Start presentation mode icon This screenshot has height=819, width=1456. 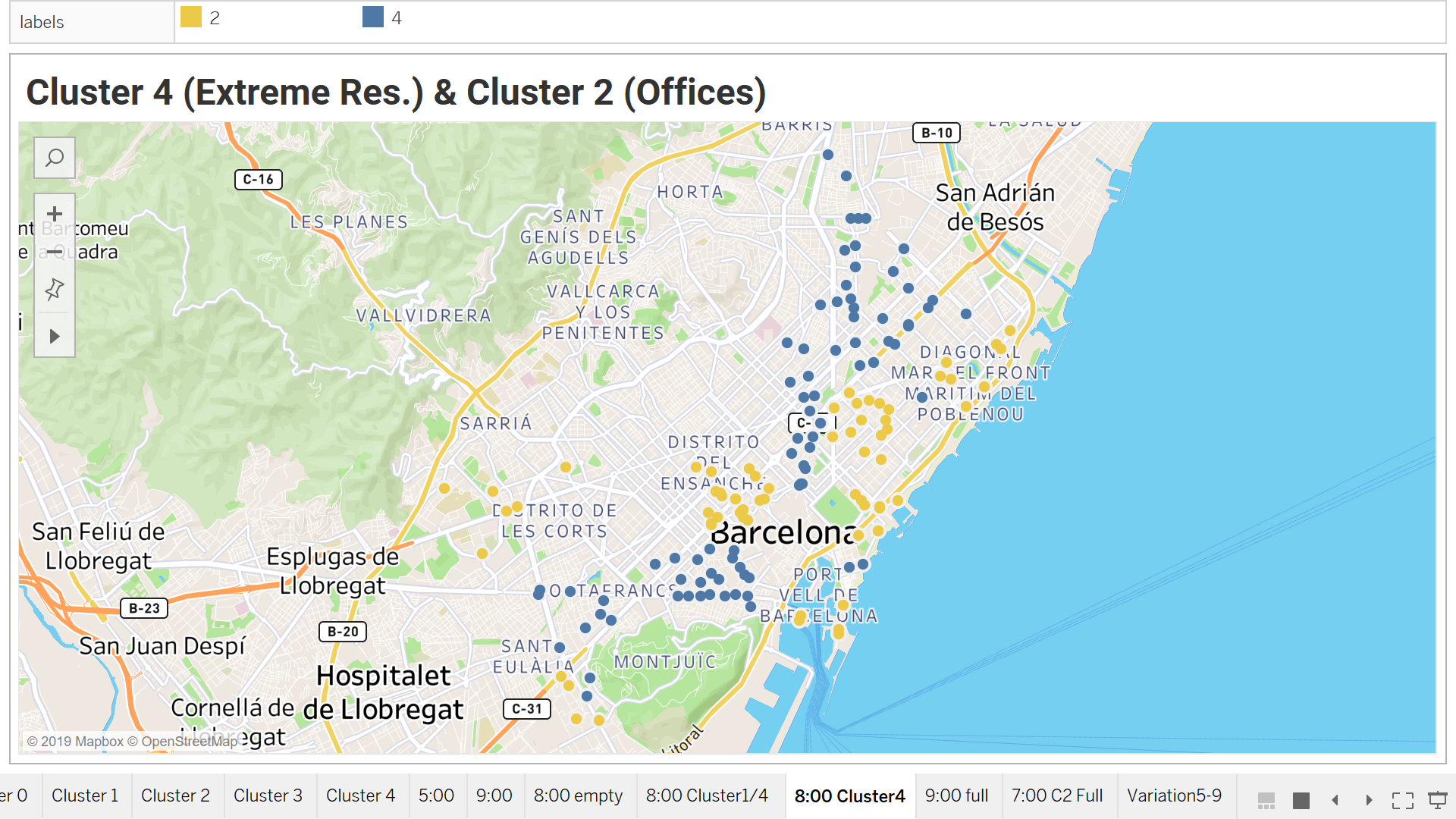pos(1438,800)
